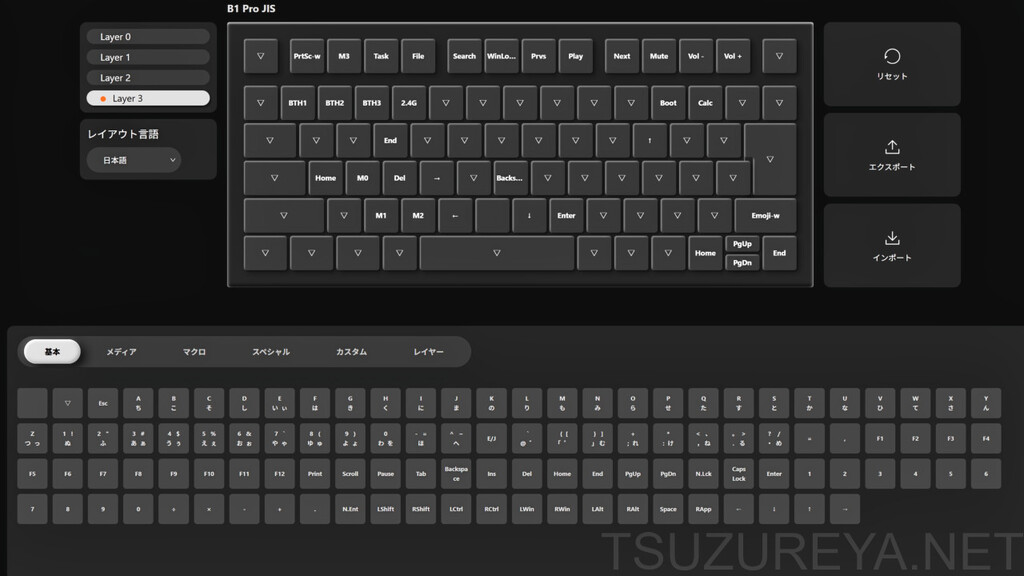1024x576 pixels.
Task: Select the wide spacebar key on keyboard layout
Action: 497,253
